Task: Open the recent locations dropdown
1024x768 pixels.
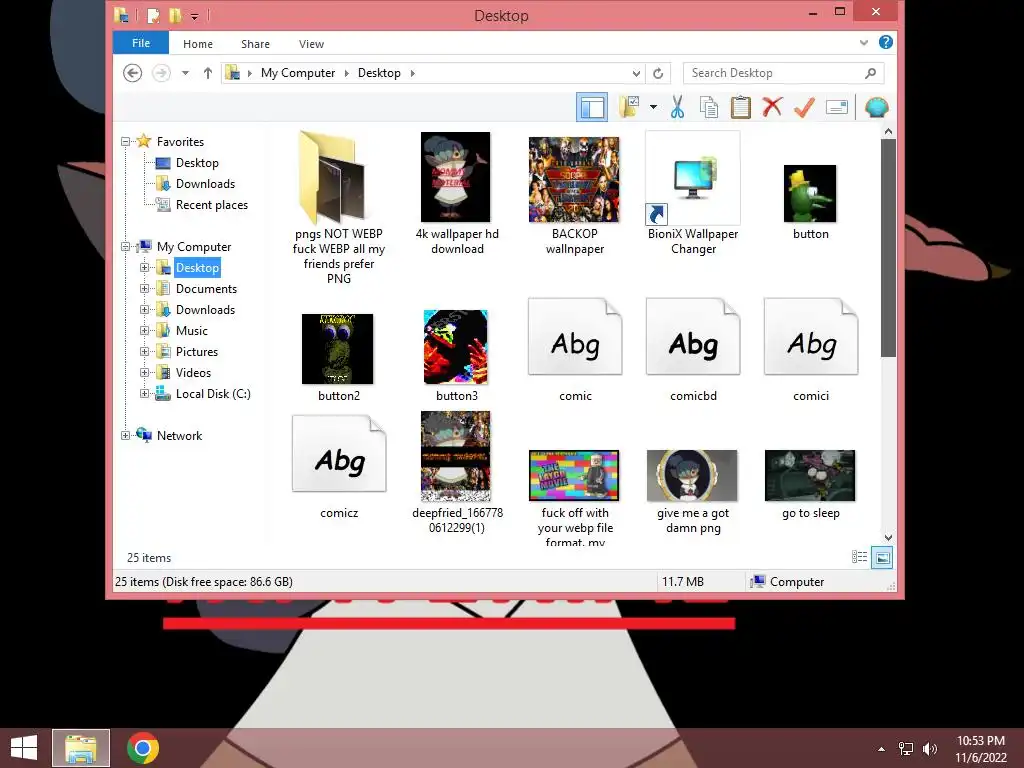Action: coord(185,73)
